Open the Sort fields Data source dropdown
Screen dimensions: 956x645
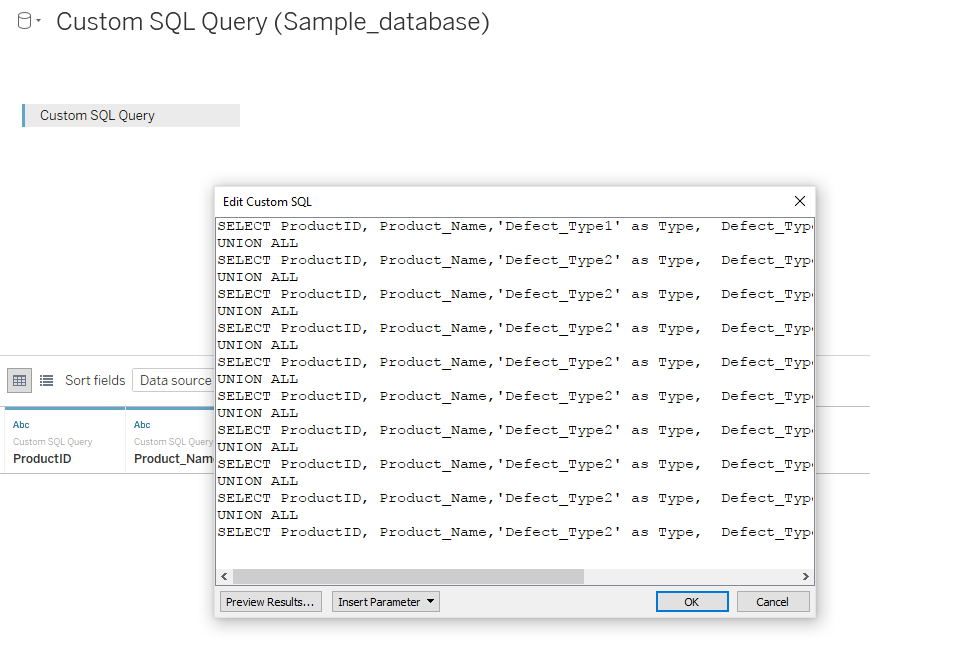[176, 380]
